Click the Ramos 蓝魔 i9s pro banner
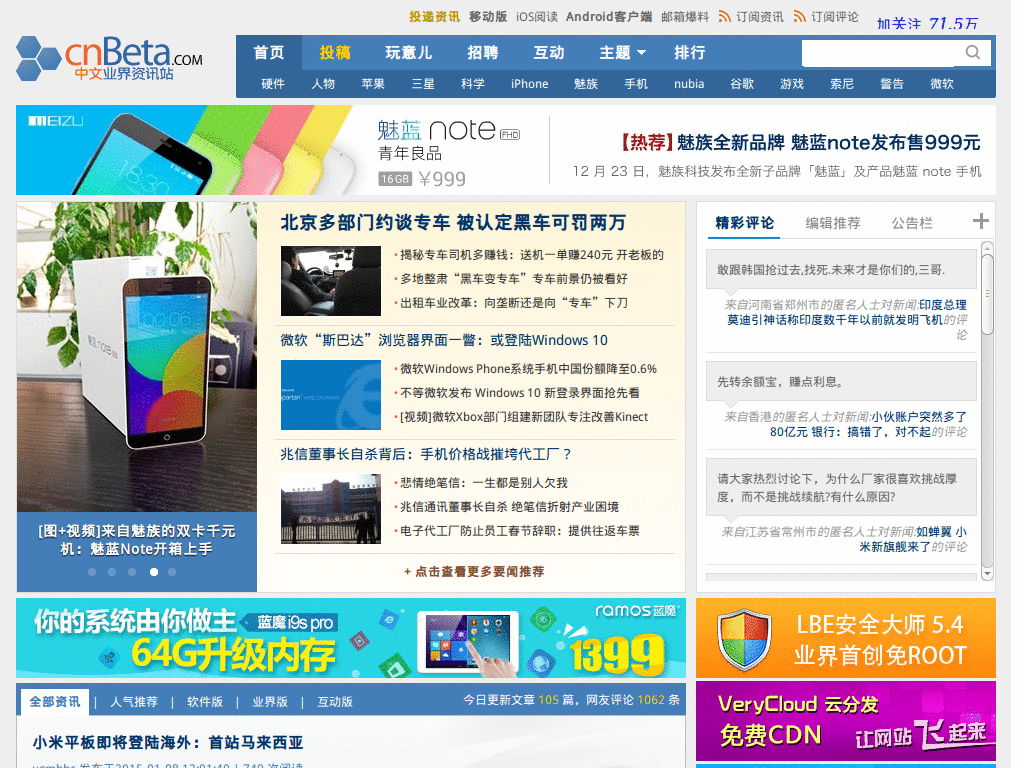This screenshot has width=1024, height=768. (x=351, y=638)
